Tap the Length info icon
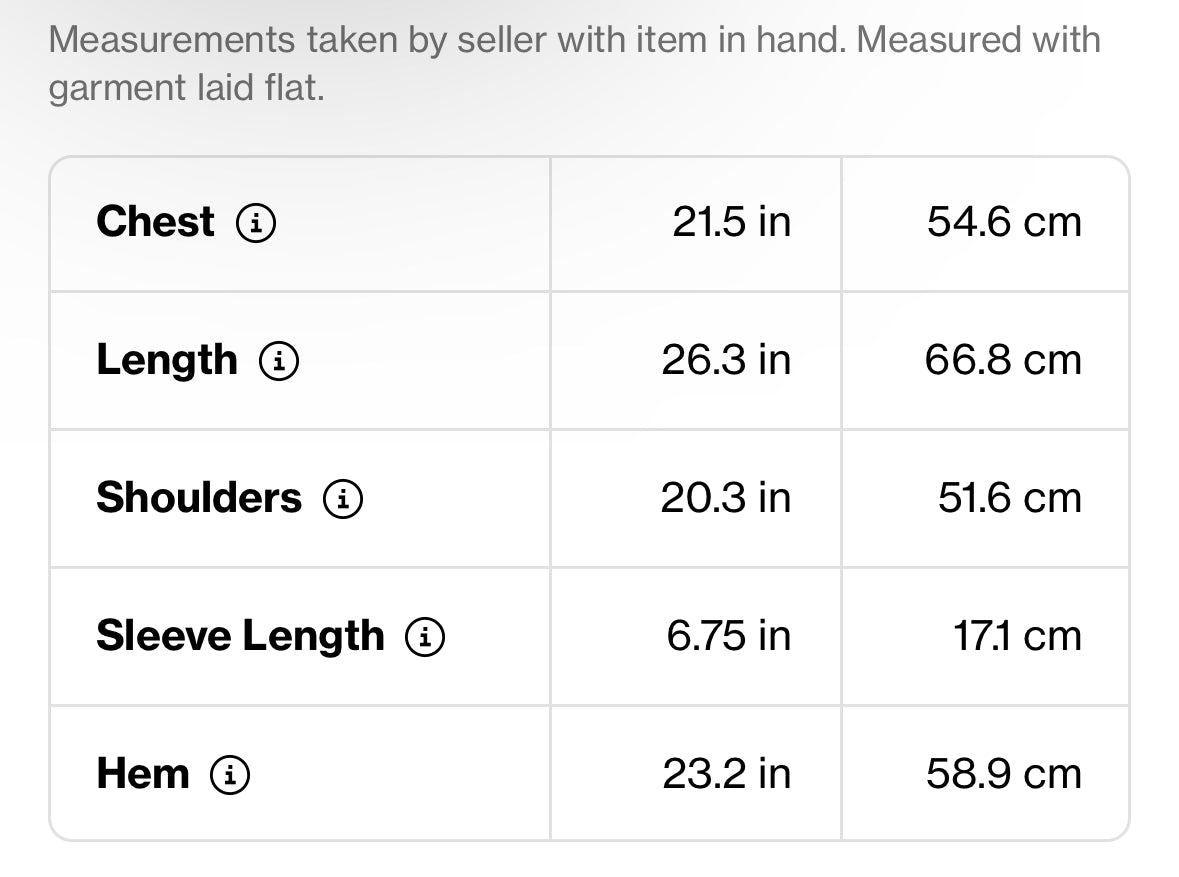The height and width of the screenshot is (877, 1179). point(279,361)
